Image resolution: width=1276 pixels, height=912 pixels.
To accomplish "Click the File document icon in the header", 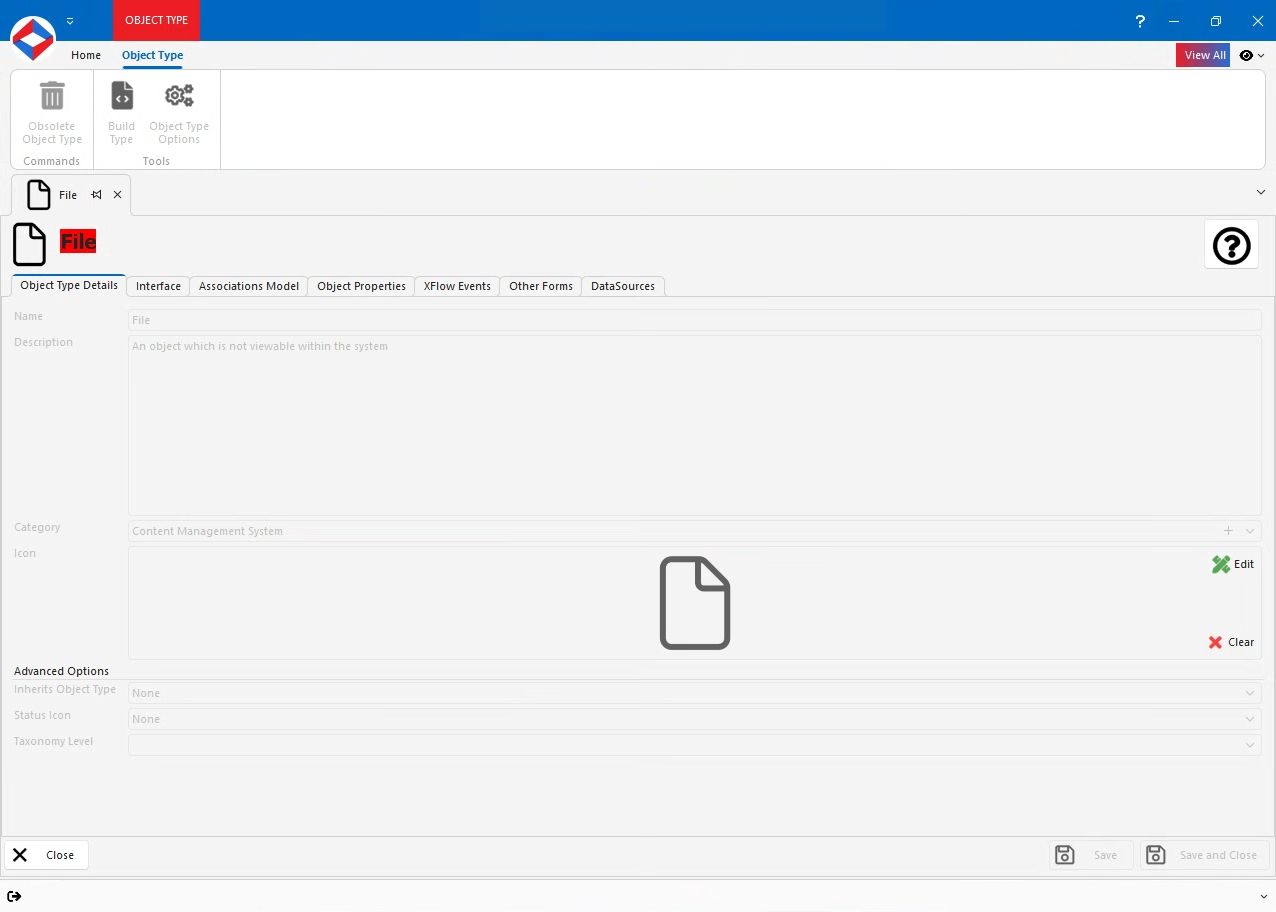I will click(x=29, y=244).
